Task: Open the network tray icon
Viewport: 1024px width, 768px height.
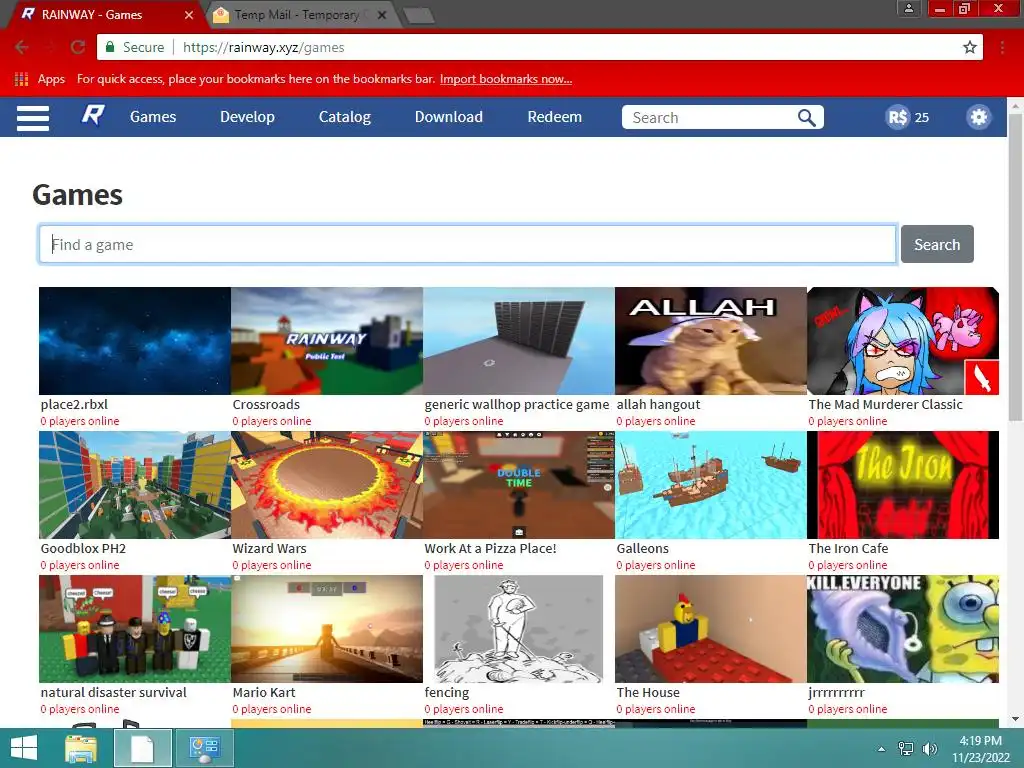Action: [x=906, y=748]
